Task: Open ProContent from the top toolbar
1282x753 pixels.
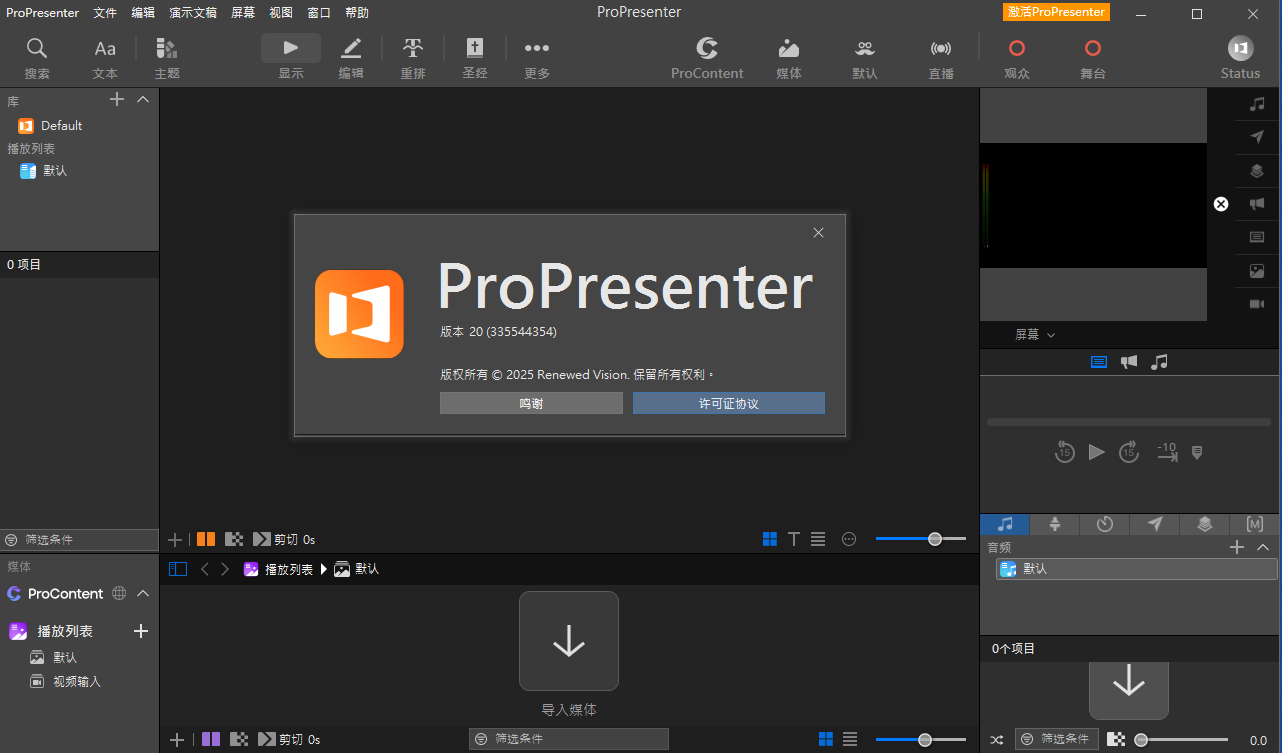Action: point(707,49)
